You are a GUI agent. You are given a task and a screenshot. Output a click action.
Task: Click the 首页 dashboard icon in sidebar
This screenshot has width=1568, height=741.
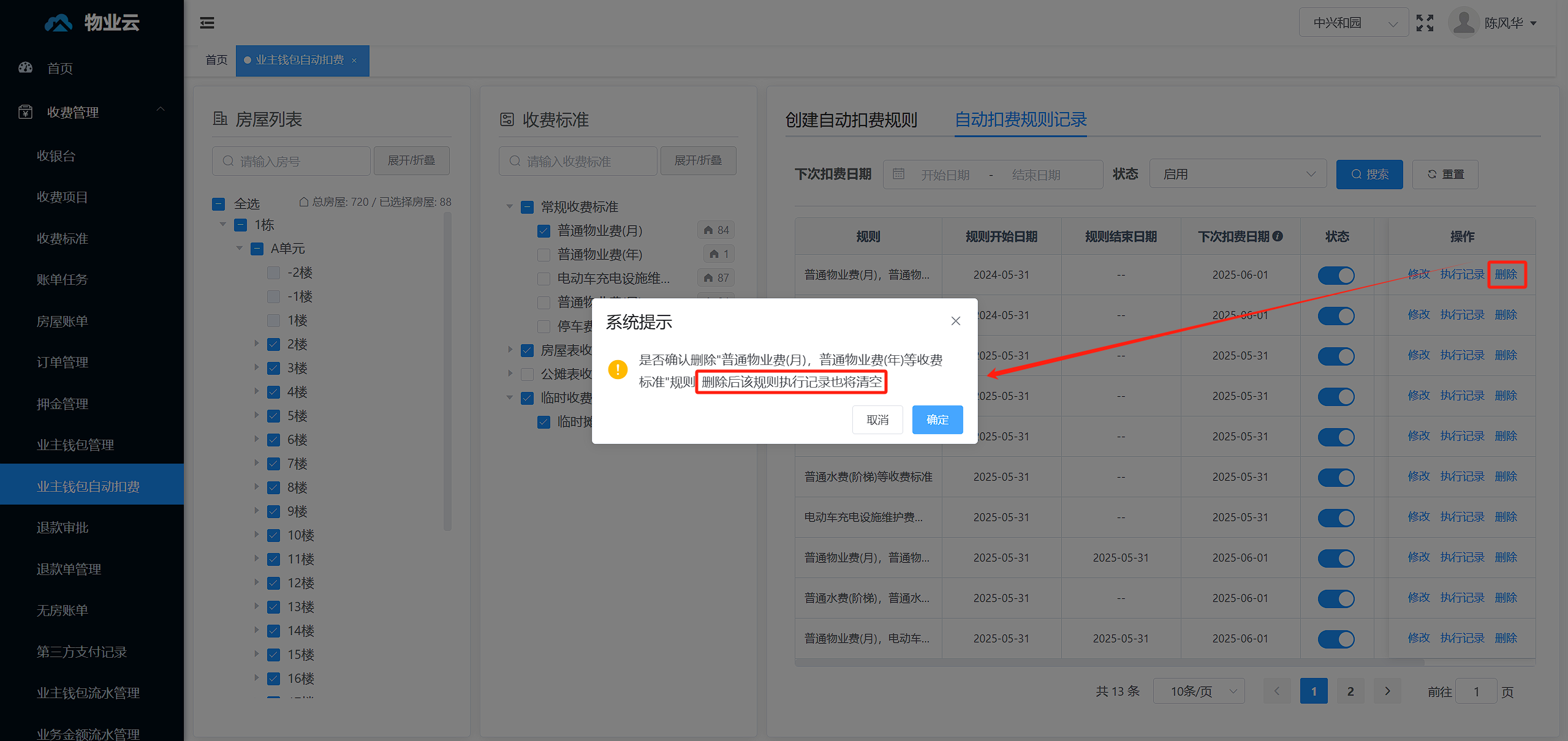click(25, 68)
